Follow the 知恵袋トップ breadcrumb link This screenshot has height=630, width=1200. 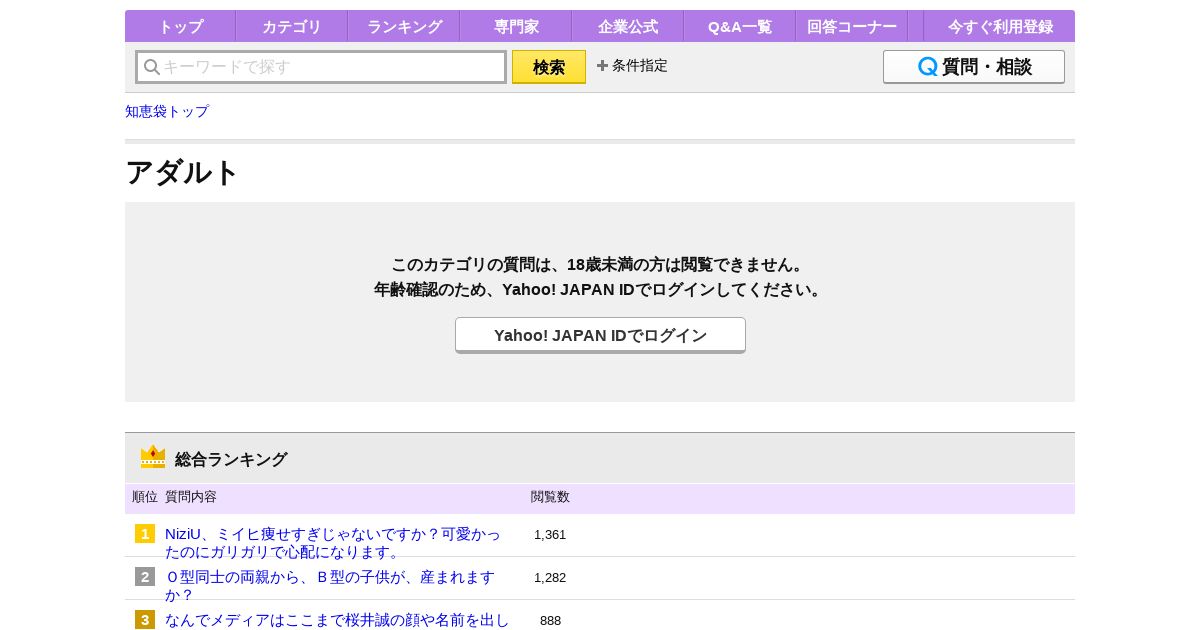pos(167,111)
